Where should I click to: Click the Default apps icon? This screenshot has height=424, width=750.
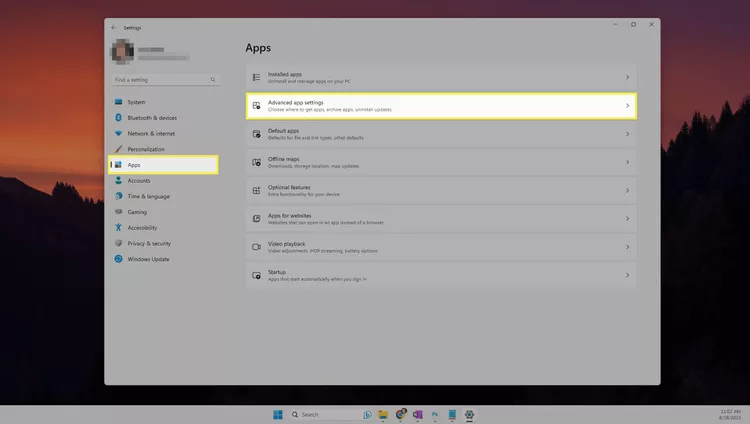point(256,134)
